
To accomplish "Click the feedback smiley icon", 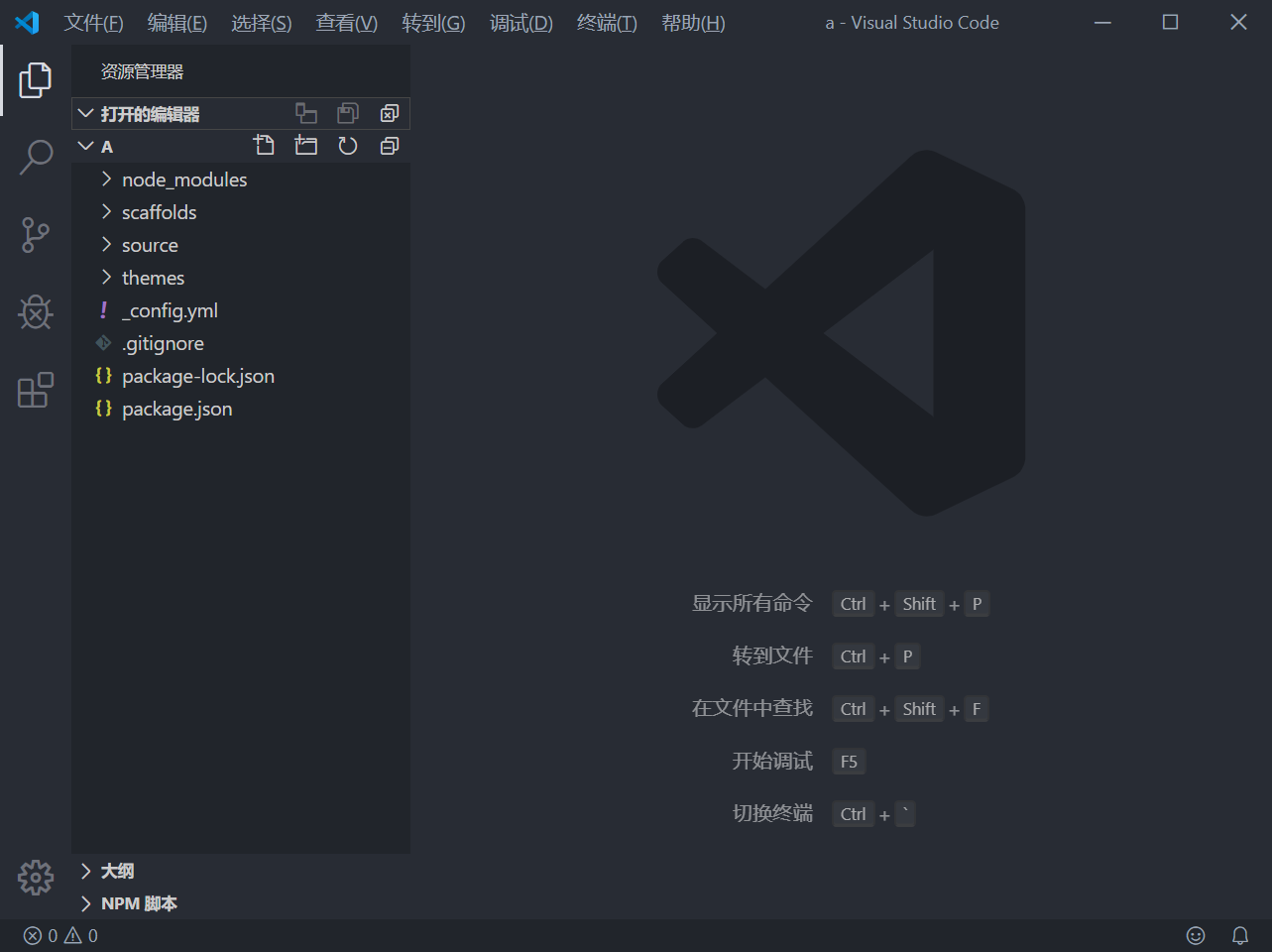I will click(1196, 935).
